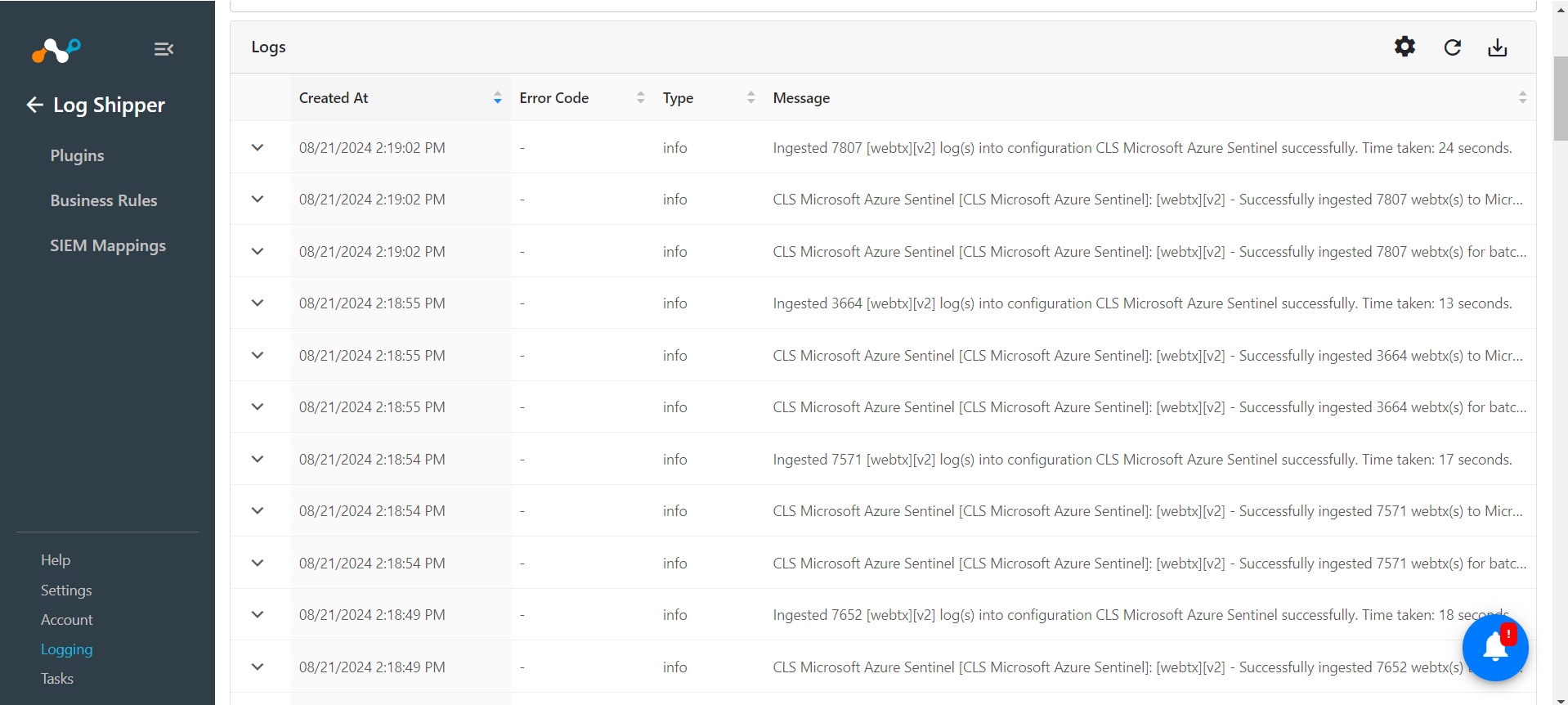Collapse the sidebar navigation menu
The height and width of the screenshot is (705, 1568).
click(x=164, y=49)
